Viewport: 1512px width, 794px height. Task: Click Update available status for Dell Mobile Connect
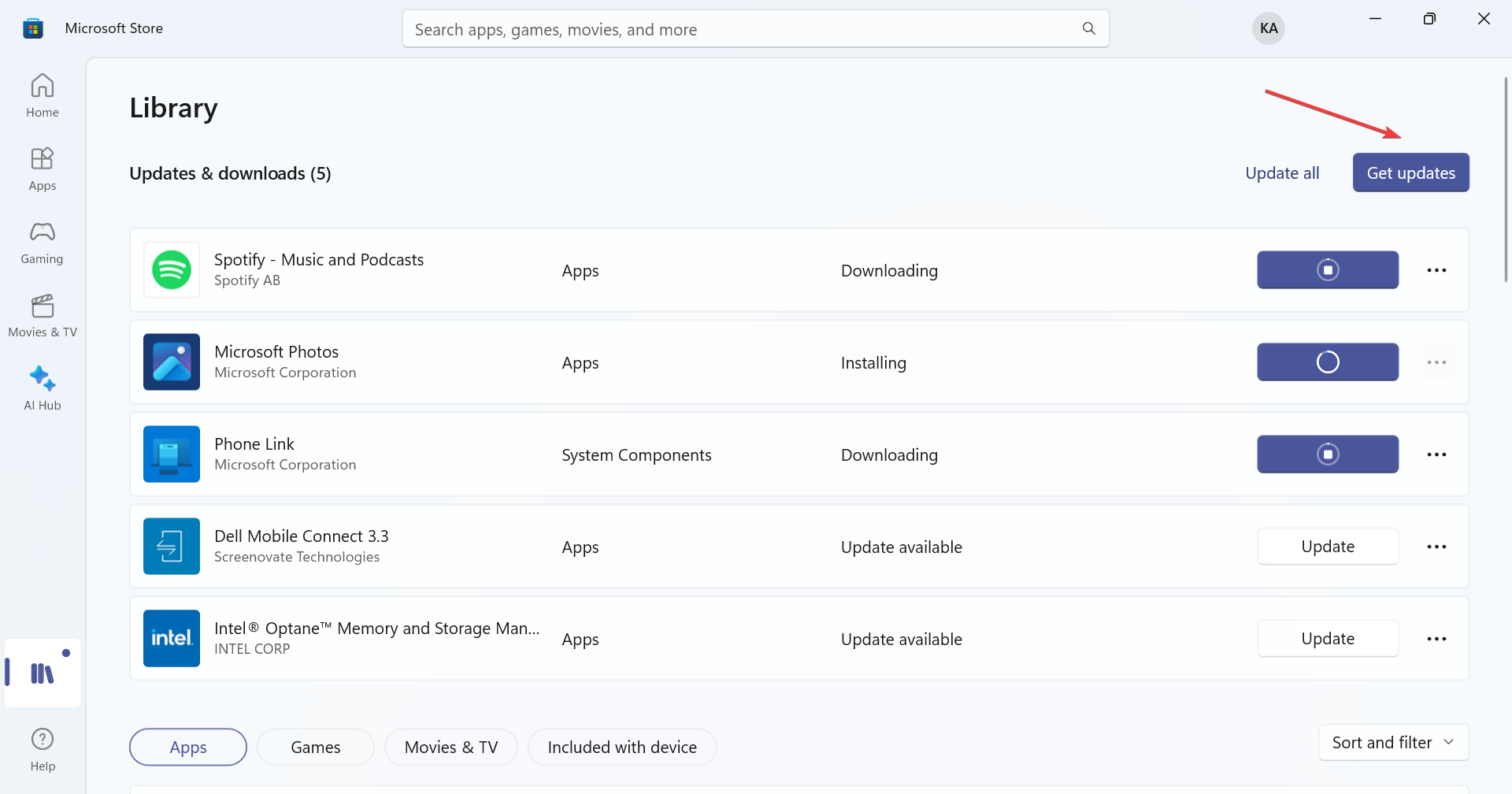(x=902, y=547)
